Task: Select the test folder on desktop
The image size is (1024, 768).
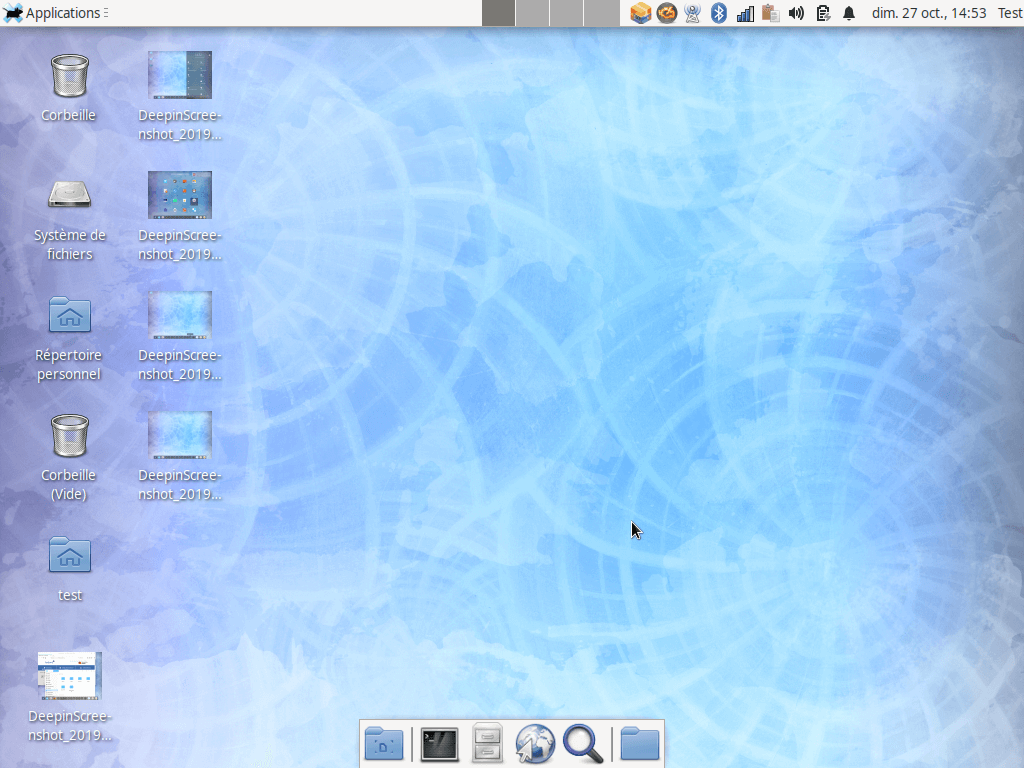Action: (69, 554)
